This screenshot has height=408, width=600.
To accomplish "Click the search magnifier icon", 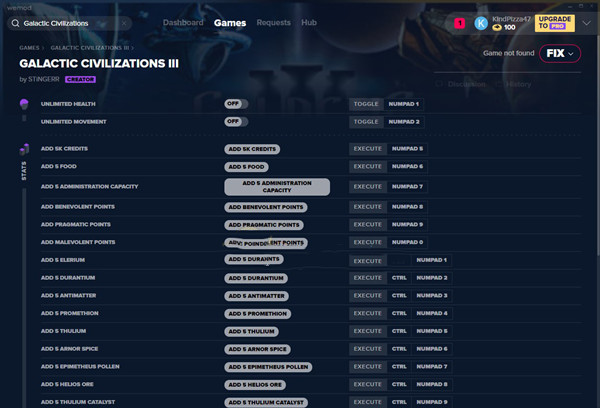I will [14, 22].
